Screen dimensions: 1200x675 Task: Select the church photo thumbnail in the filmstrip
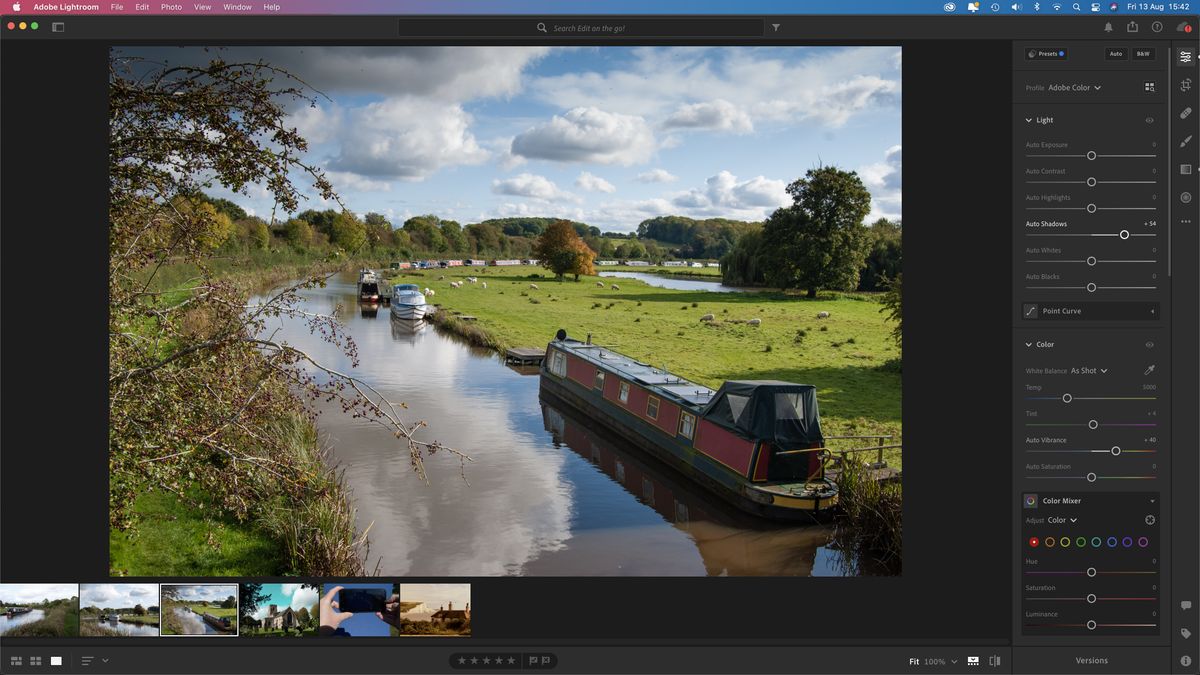[x=279, y=608]
